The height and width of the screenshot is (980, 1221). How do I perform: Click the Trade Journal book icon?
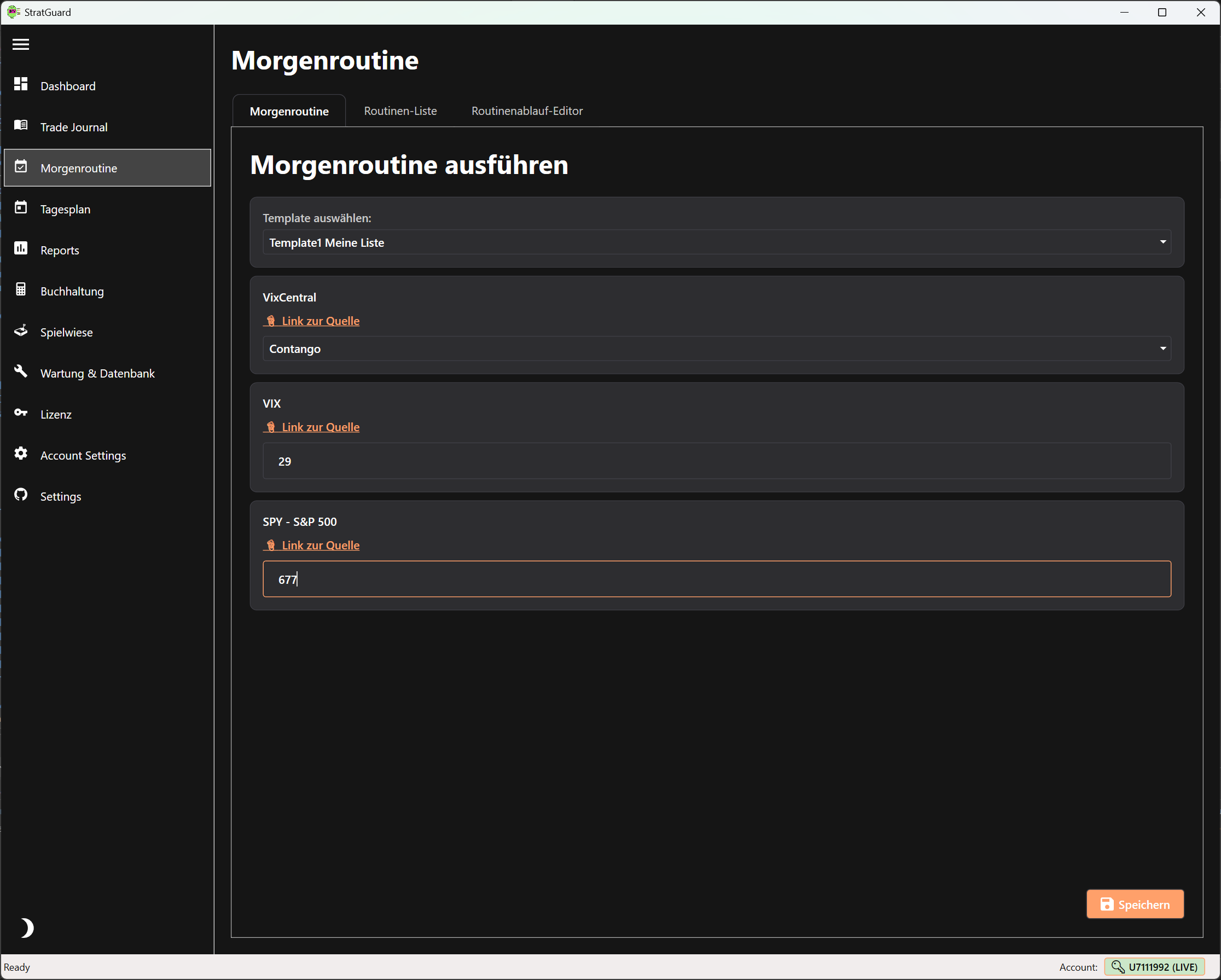pos(21,125)
